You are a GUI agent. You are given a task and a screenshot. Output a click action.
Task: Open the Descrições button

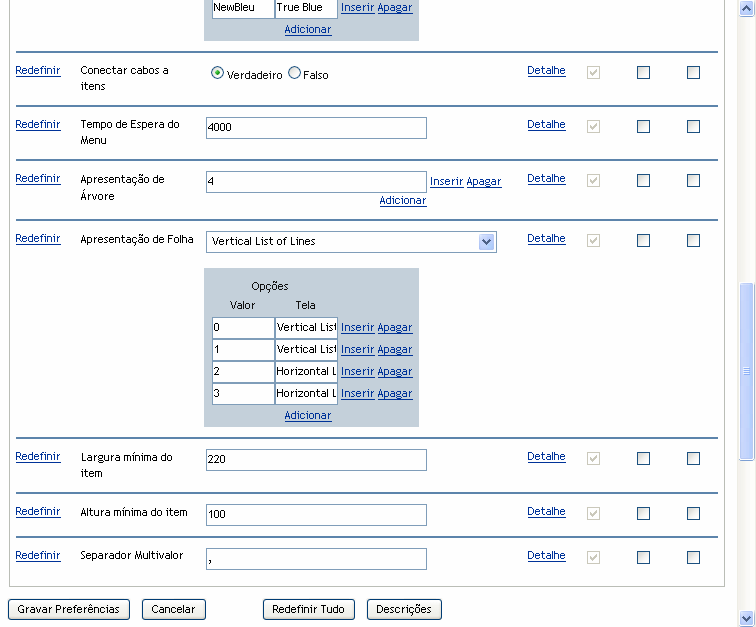(404, 609)
